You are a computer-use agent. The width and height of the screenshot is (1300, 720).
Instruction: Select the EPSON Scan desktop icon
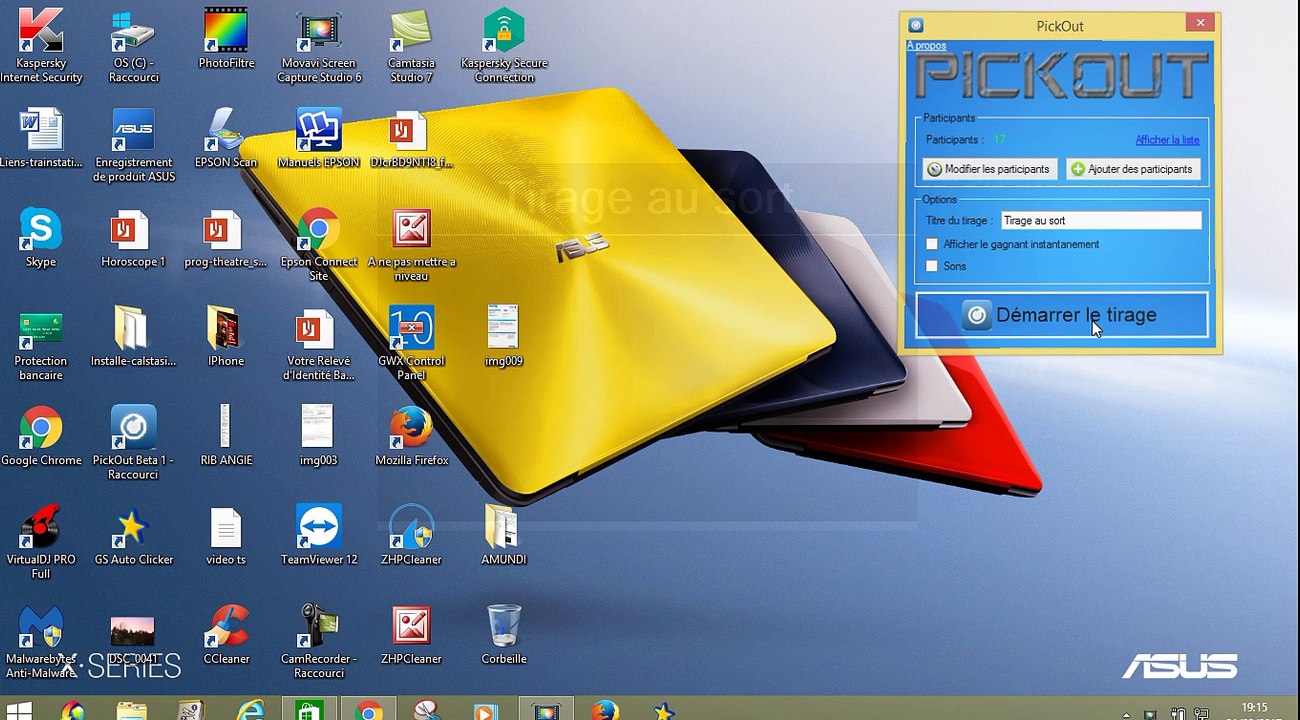tap(226, 138)
